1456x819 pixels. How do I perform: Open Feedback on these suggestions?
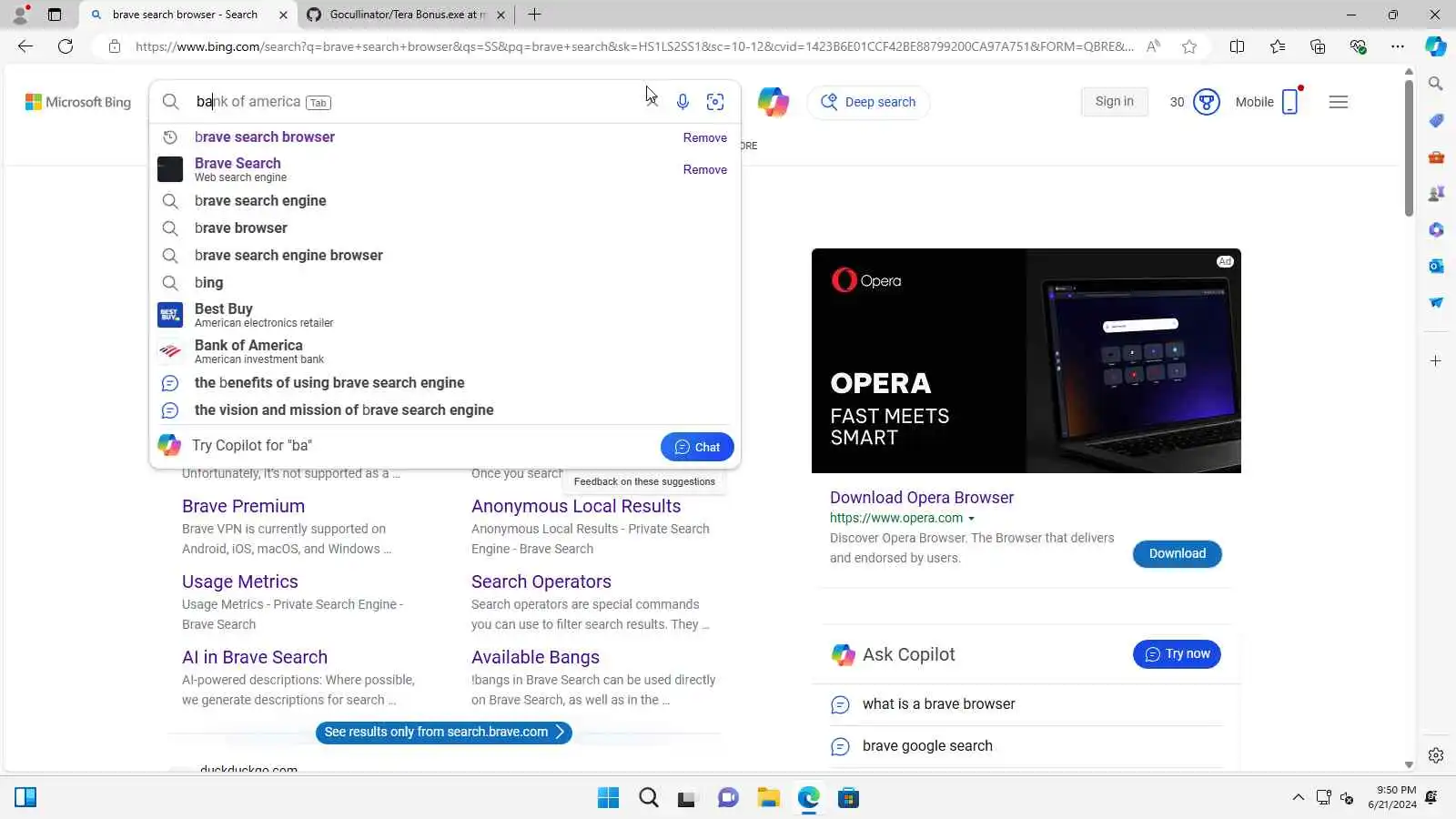[644, 481]
